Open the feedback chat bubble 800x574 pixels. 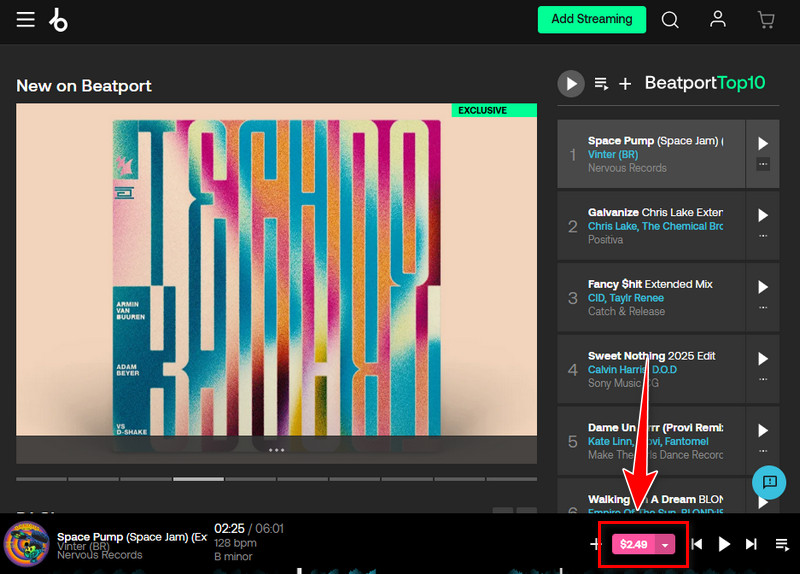769,482
